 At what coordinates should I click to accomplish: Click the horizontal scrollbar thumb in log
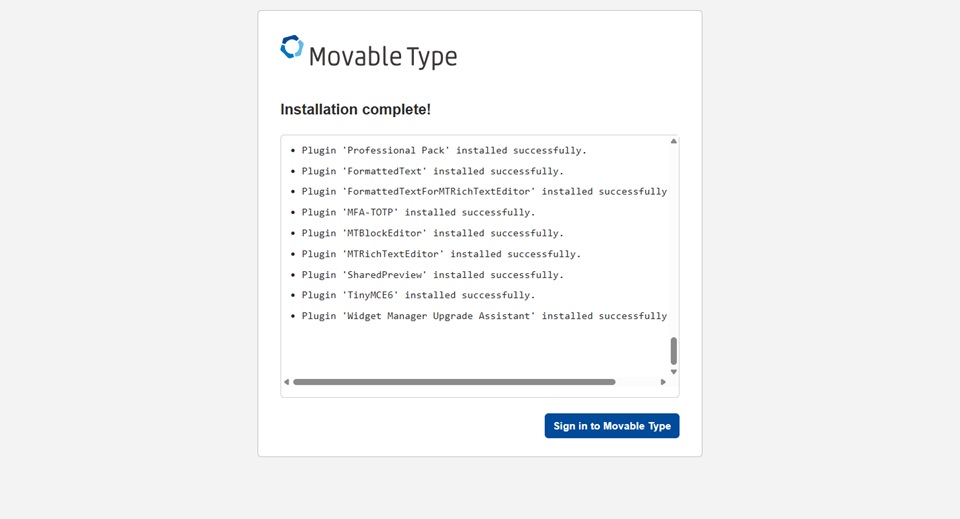coord(454,382)
